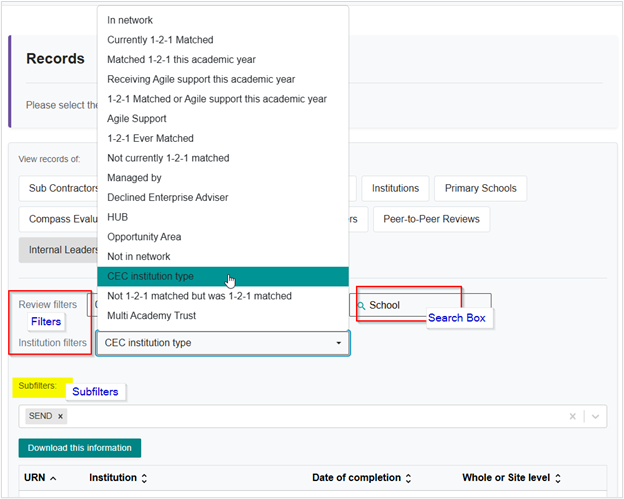This screenshot has height=499, width=624.
Task: Choose 'Multi Academy Trust' option
Action: click(x=151, y=316)
